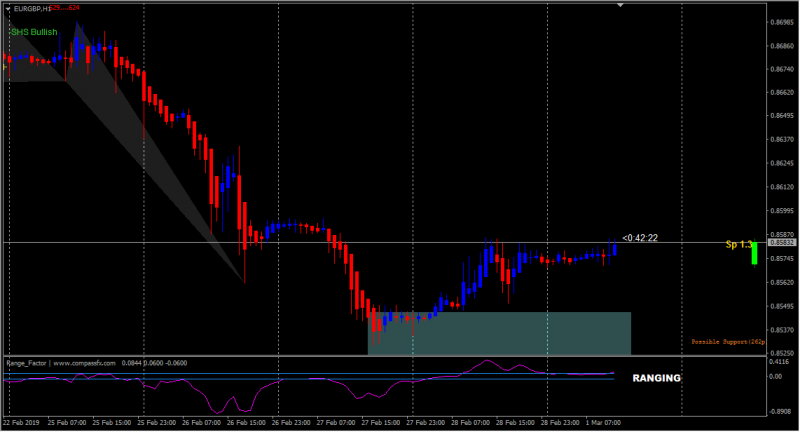Select the green spread bar at right
The height and width of the screenshot is (432, 800).
tap(754, 253)
